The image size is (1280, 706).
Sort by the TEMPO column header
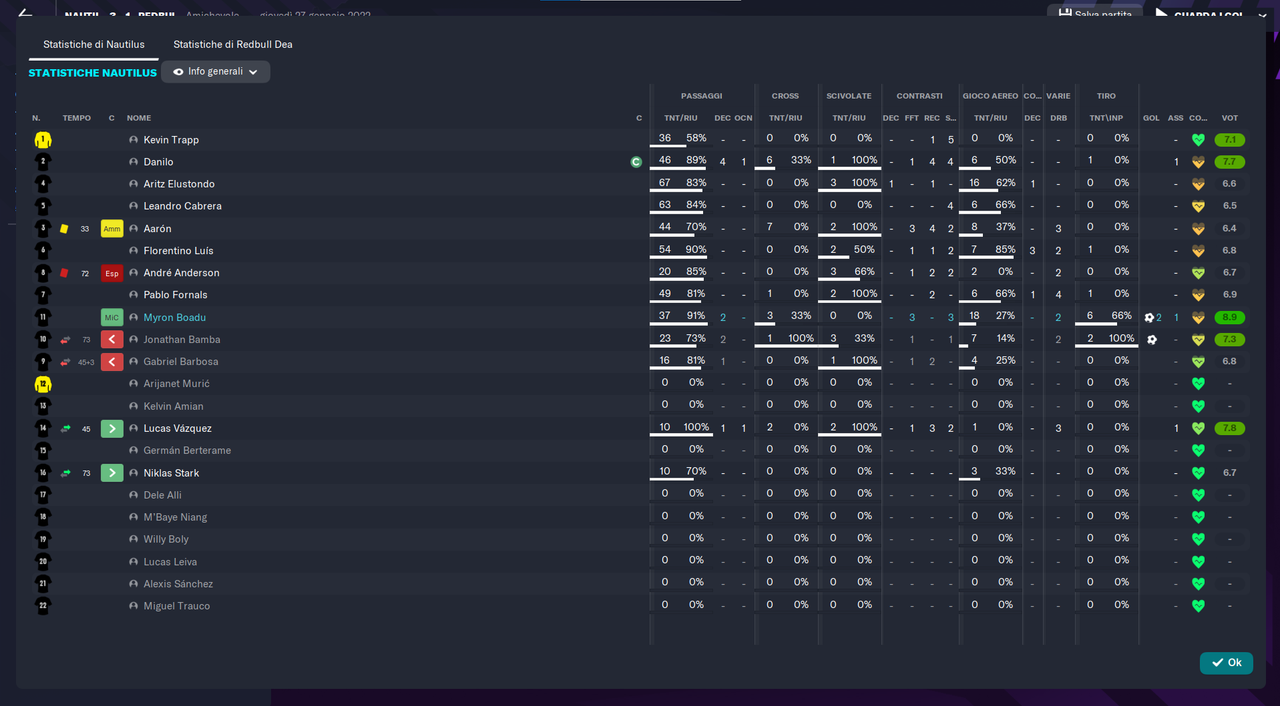point(76,118)
